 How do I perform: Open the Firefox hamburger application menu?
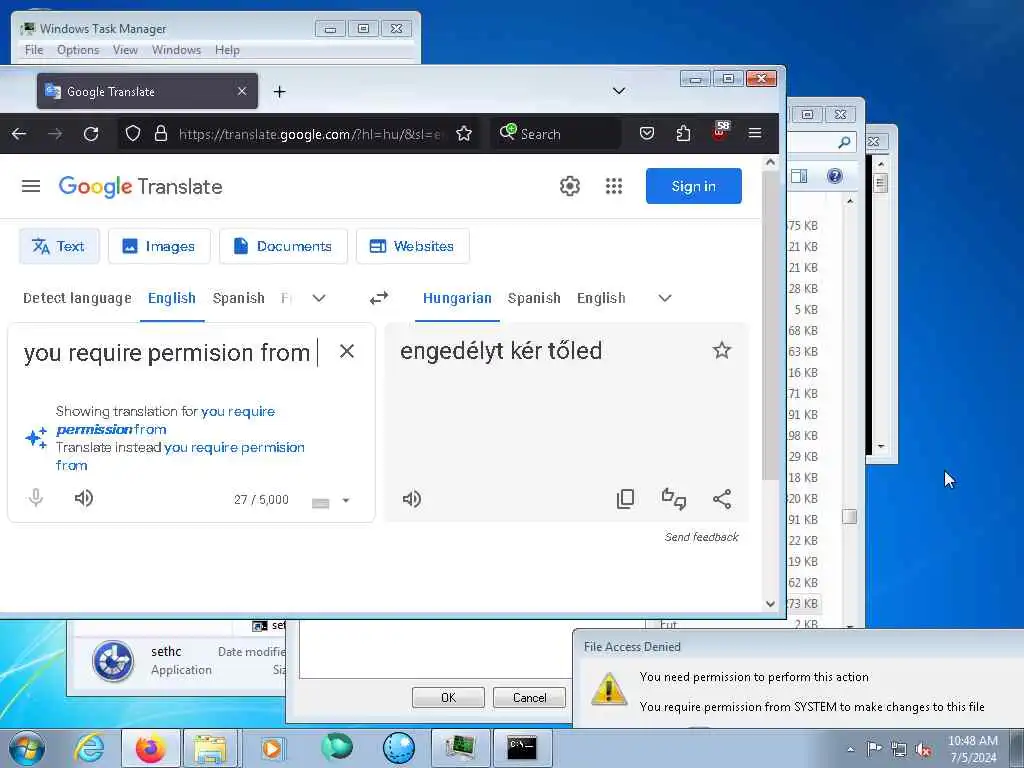click(x=755, y=133)
